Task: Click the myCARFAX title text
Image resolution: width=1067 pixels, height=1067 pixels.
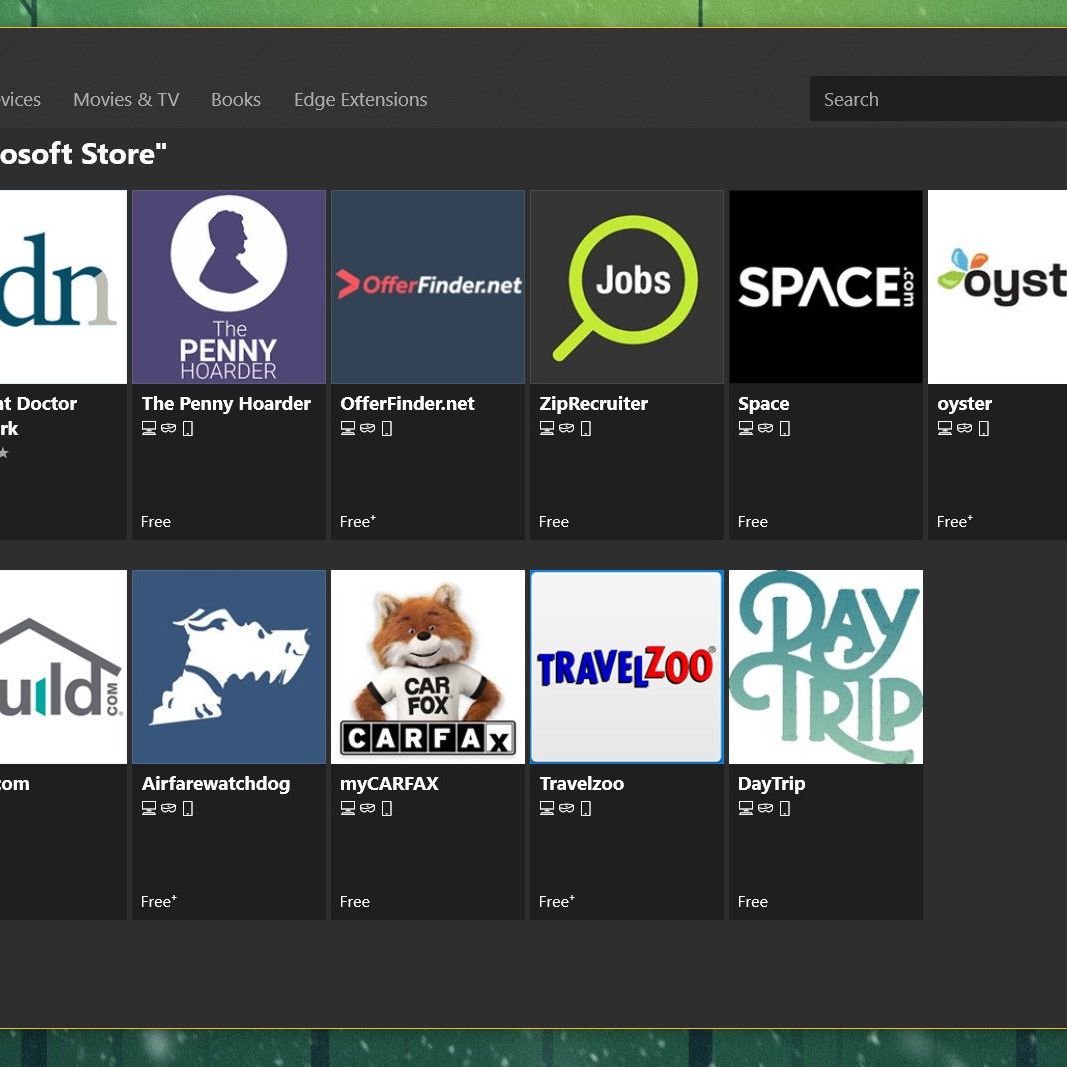Action: pyautogui.click(x=389, y=783)
